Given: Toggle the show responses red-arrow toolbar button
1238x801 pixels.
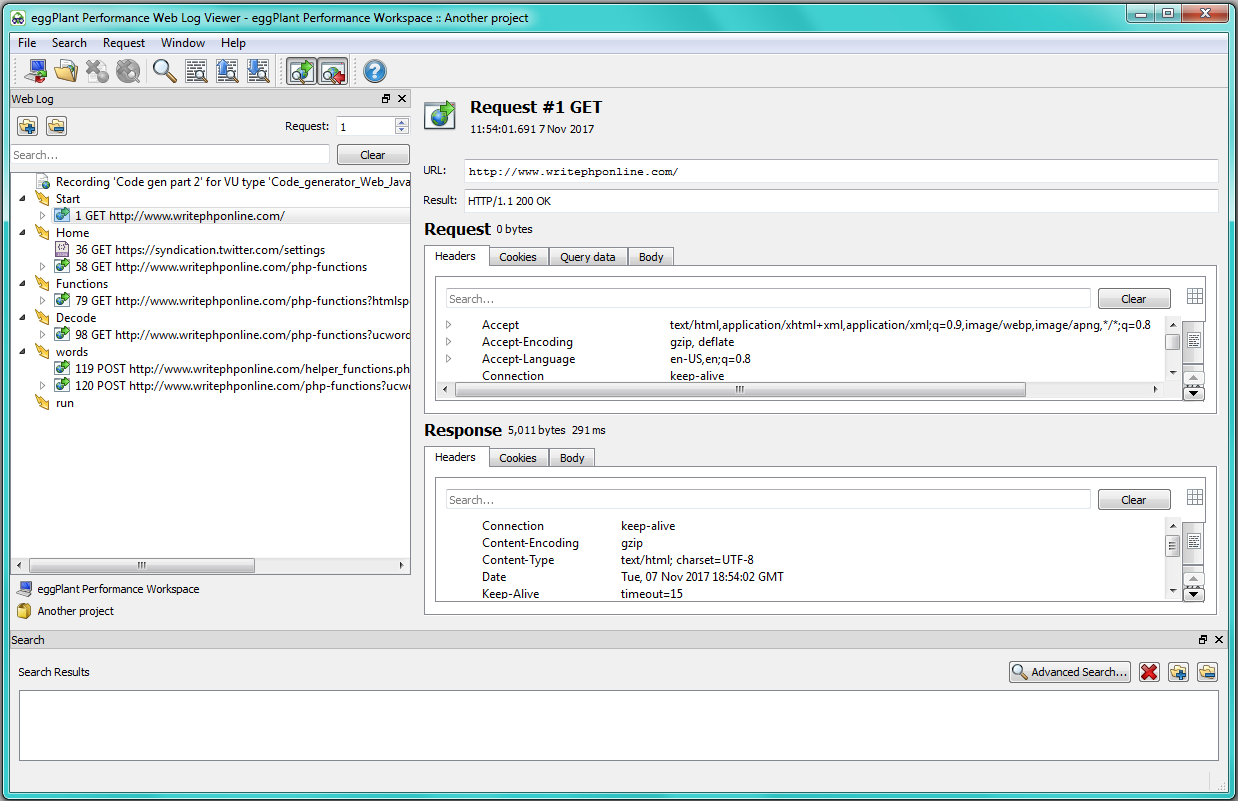Looking at the screenshot, I should [x=332, y=71].
